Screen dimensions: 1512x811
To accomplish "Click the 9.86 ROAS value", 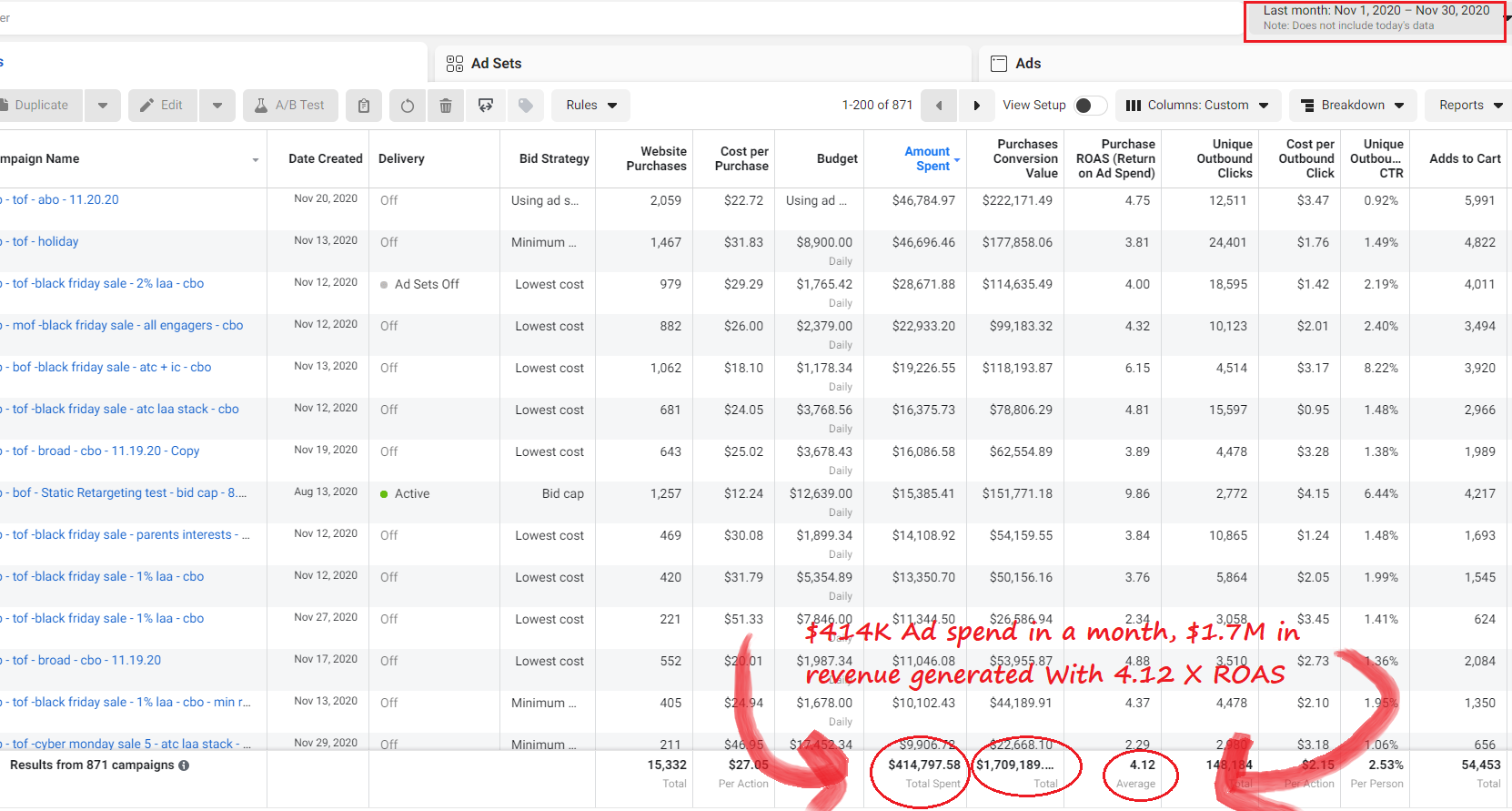I will click(1137, 493).
